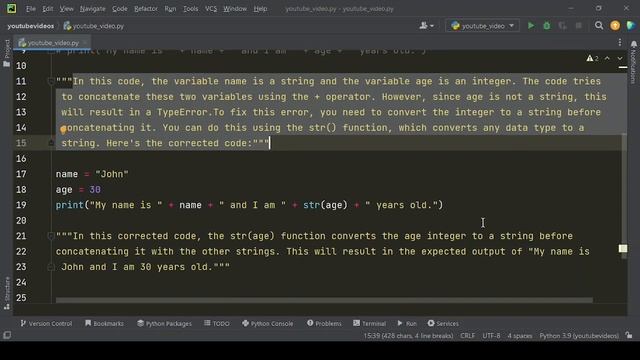Run the youtube_video configuration
This screenshot has height=360, width=640.
[x=531, y=26]
